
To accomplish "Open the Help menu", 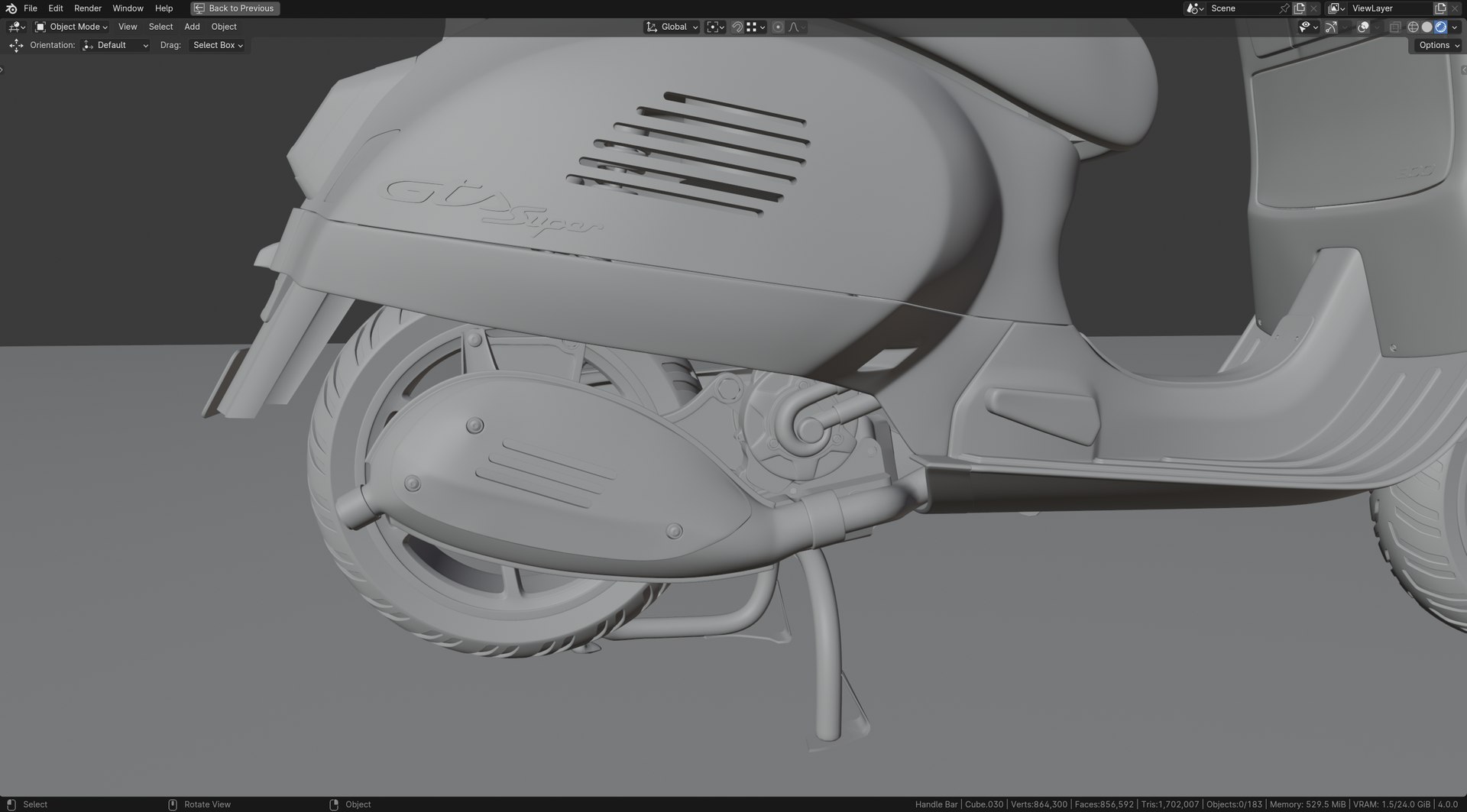I will 164,8.
